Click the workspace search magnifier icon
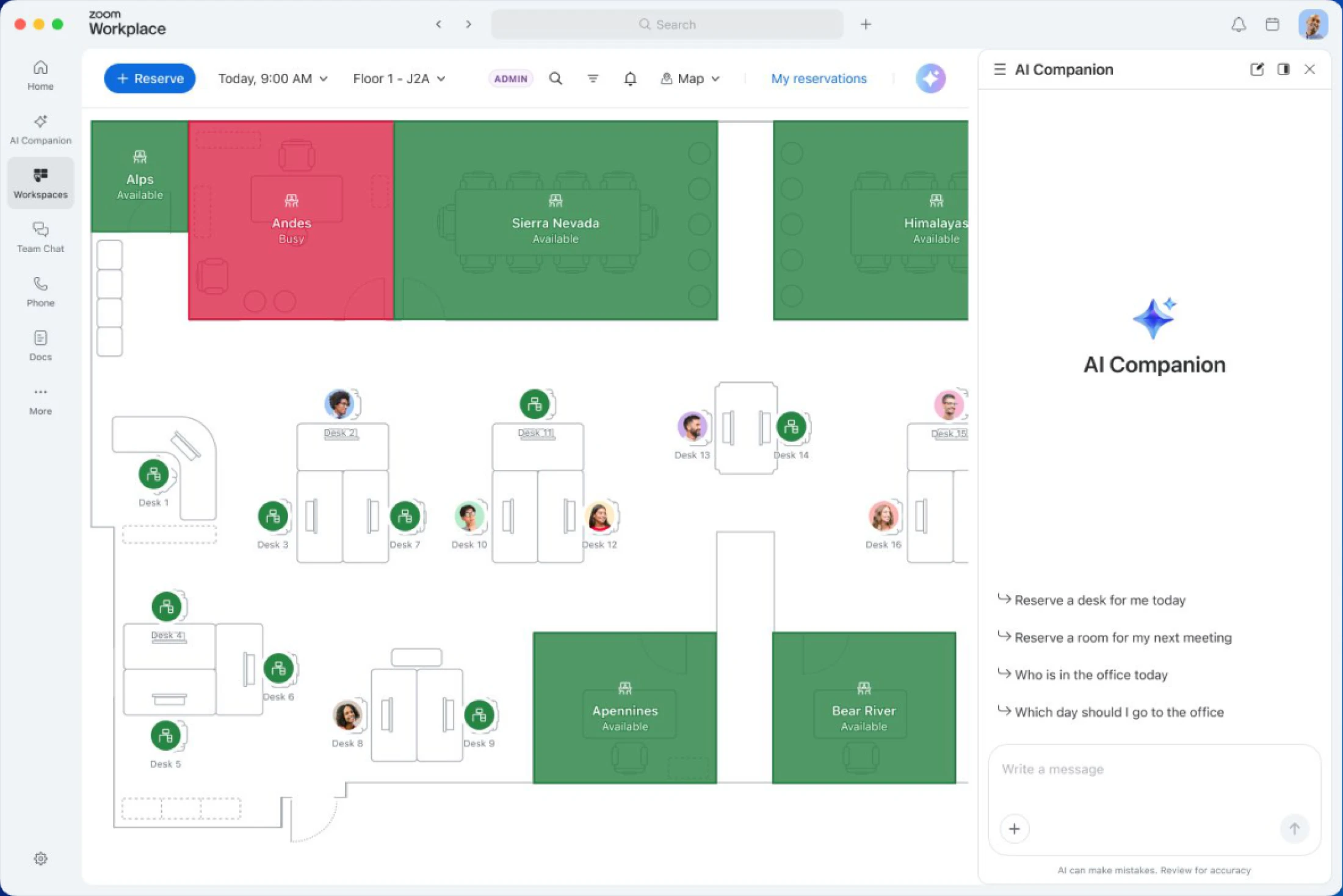The height and width of the screenshot is (896, 1343). [556, 78]
